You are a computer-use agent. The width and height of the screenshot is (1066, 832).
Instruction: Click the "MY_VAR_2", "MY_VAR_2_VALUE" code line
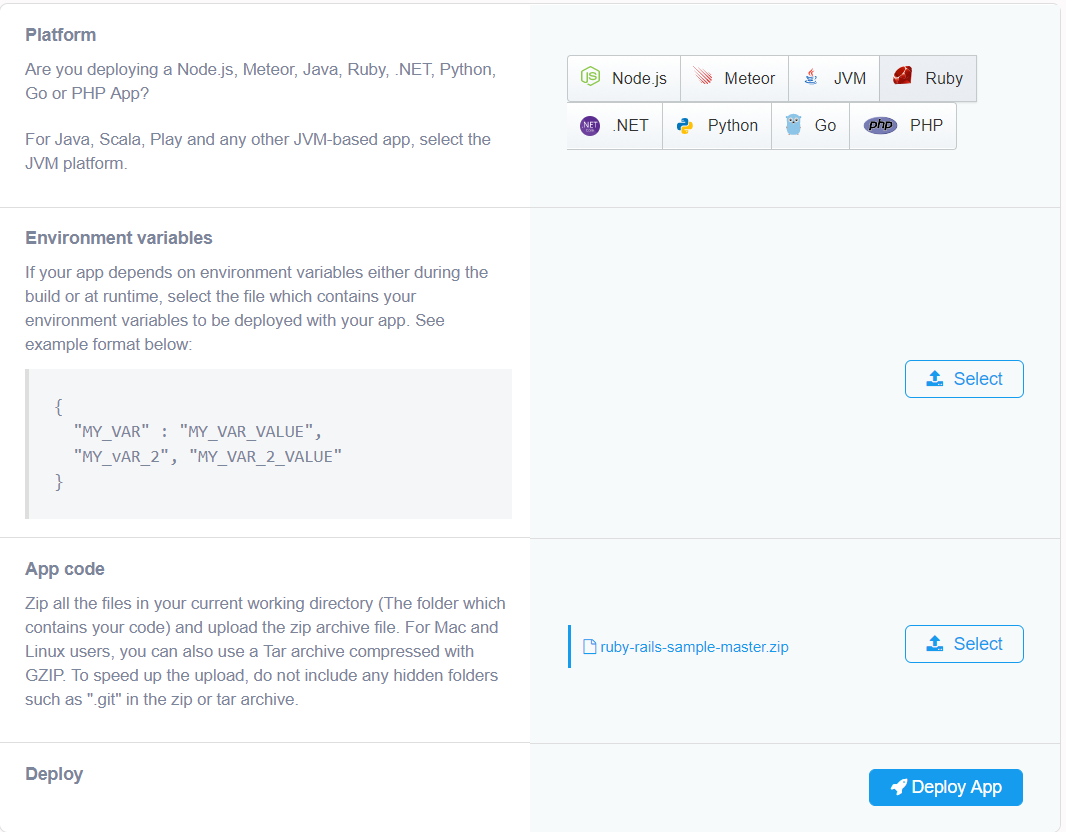click(208, 457)
